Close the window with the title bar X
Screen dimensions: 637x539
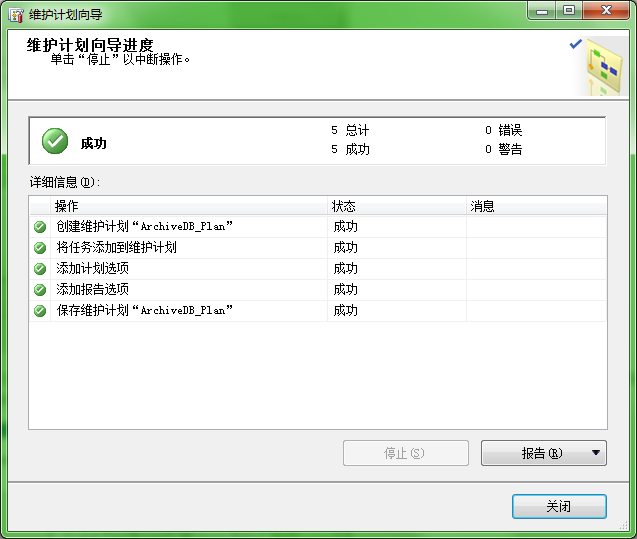[606, 11]
